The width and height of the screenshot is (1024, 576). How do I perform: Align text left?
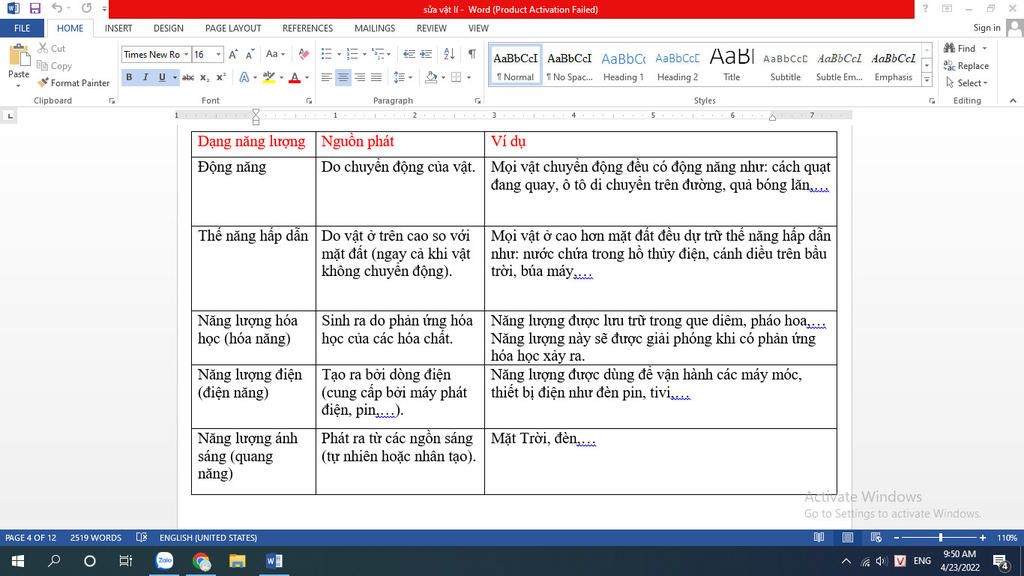(326, 77)
